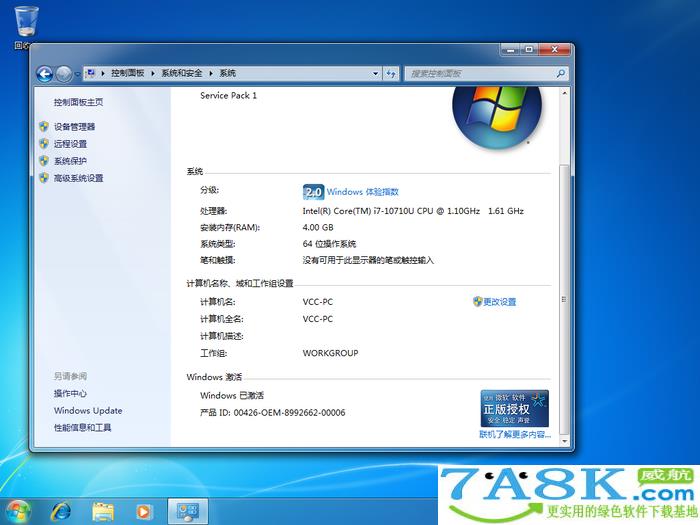The height and width of the screenshot is (525, 700).
Task: Close the System window
Action: tap(555, 50)
